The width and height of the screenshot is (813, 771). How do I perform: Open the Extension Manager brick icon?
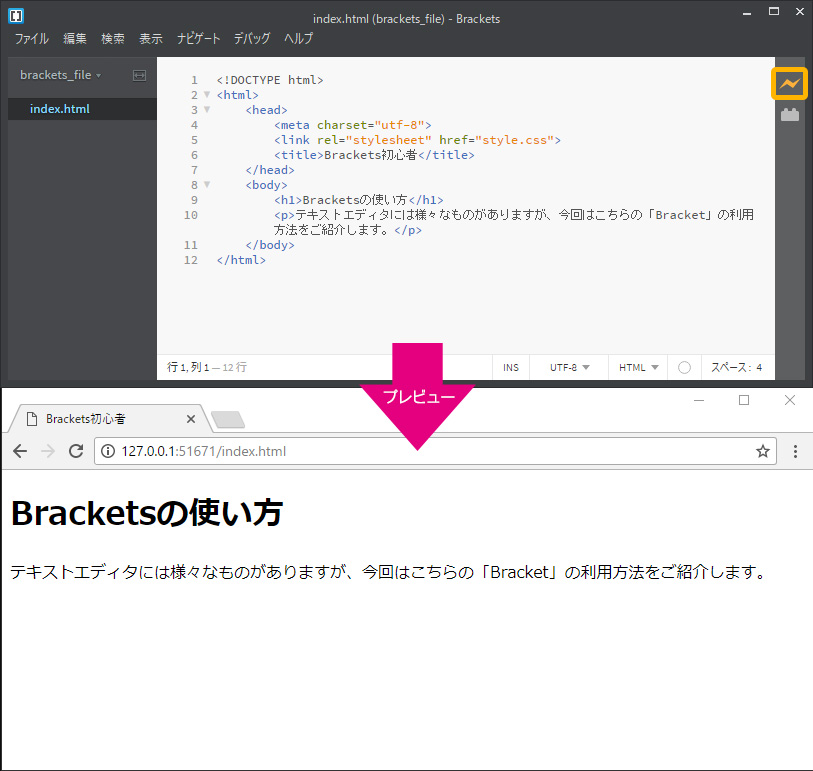coord(790,114)
